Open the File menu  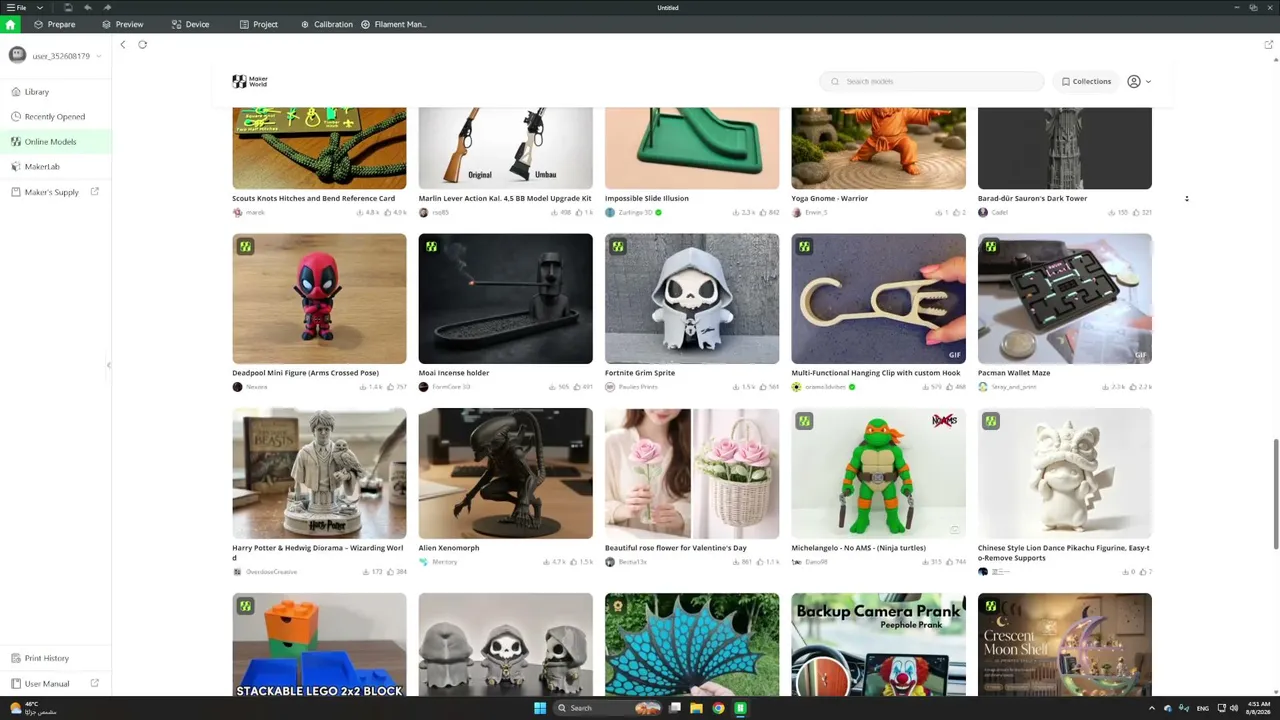[17, 7]
